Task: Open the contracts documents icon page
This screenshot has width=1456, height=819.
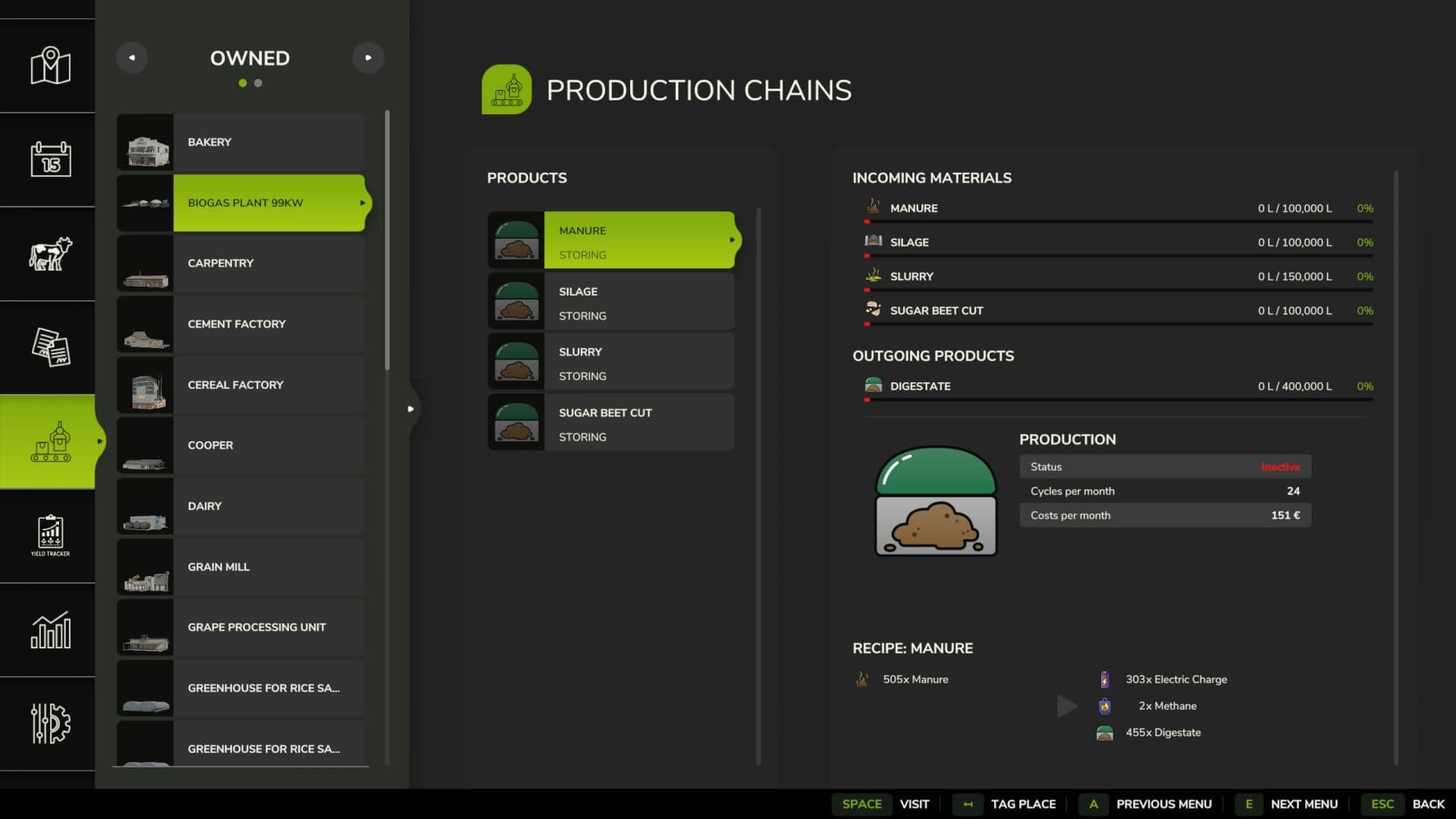Action: 50,347
